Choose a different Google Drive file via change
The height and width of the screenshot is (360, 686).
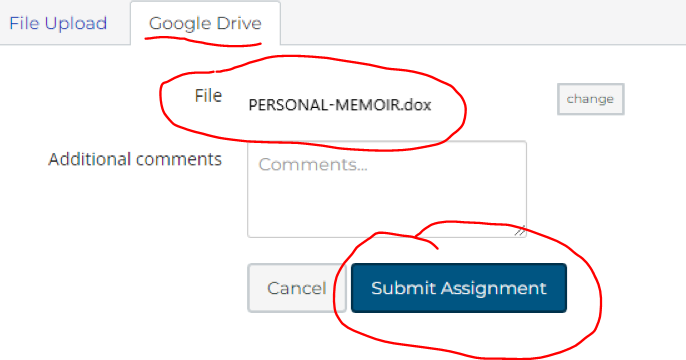pyautogui.click(x=591, y=99)
